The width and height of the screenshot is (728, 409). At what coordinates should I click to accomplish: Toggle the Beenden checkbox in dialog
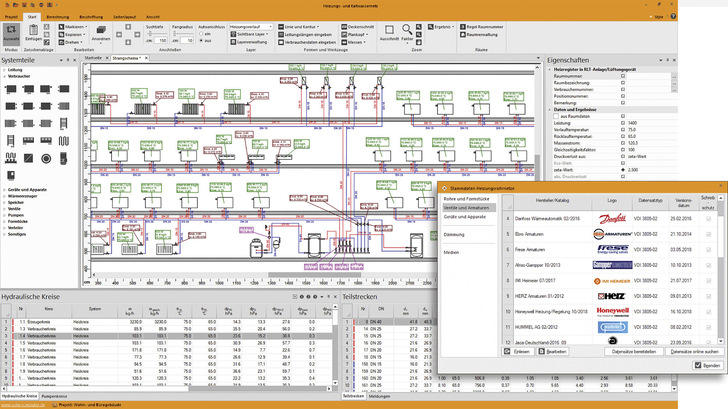click(x=698, y=367)
